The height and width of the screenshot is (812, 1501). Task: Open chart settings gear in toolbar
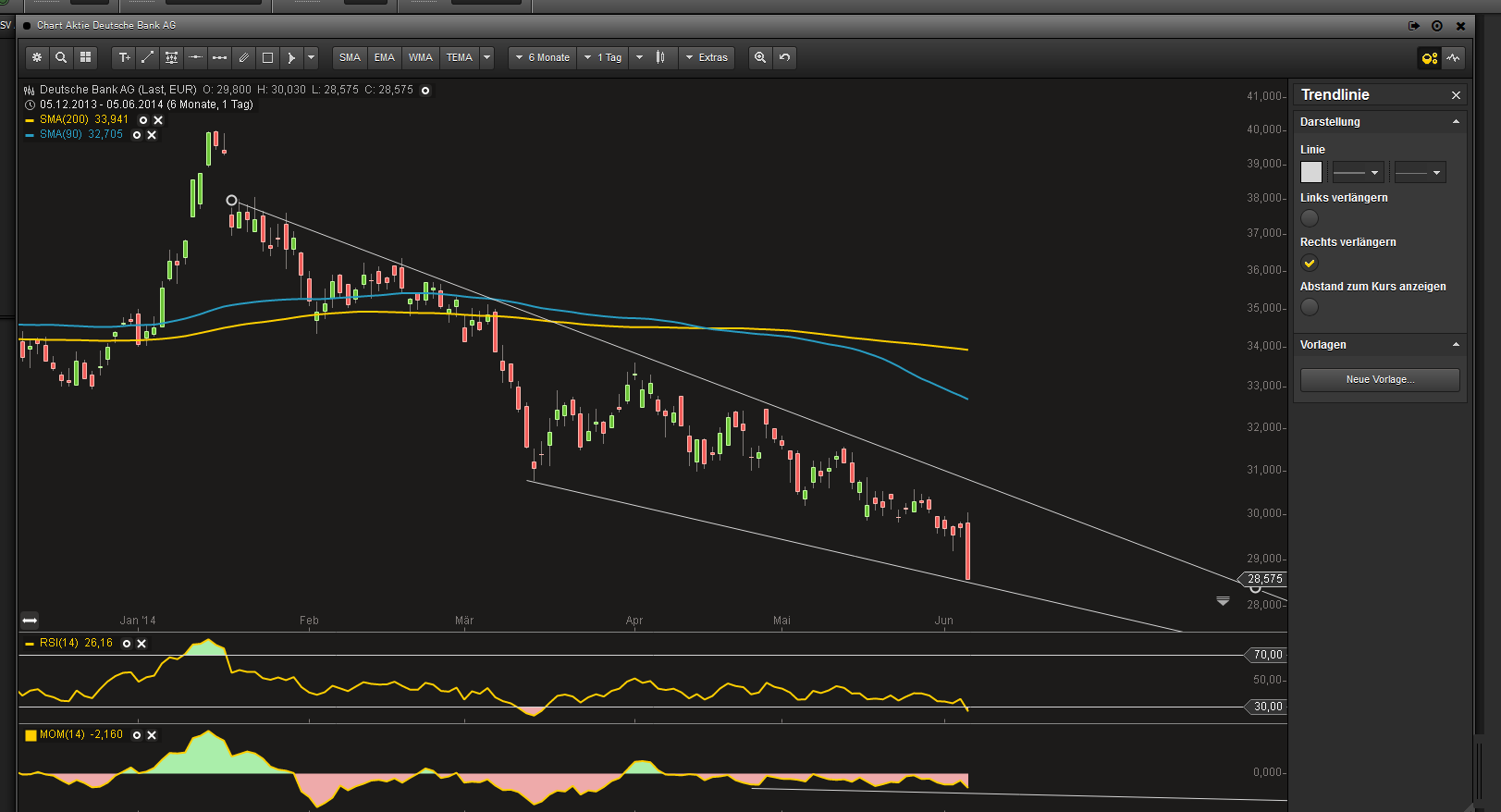click(x=37, y=57)
